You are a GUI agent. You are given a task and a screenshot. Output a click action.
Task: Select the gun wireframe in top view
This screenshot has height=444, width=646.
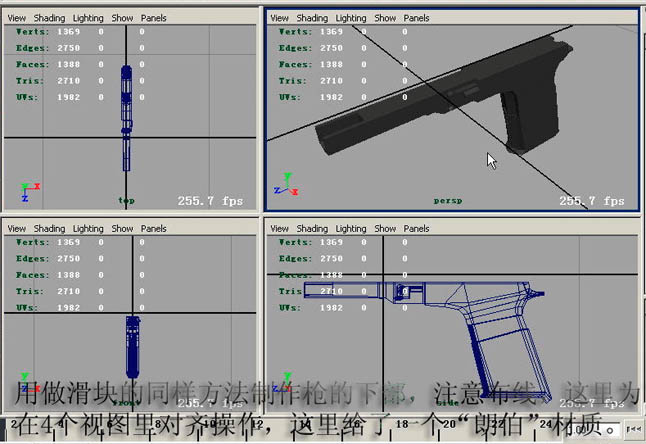click(x=126, y=117)
